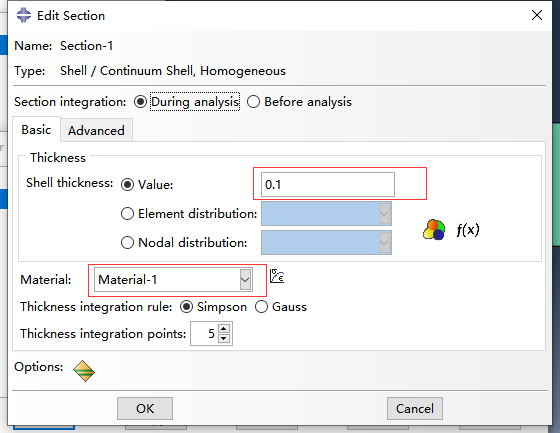Click the create material icon beside Material-1

pyautogui.click(x=277, y=276)
